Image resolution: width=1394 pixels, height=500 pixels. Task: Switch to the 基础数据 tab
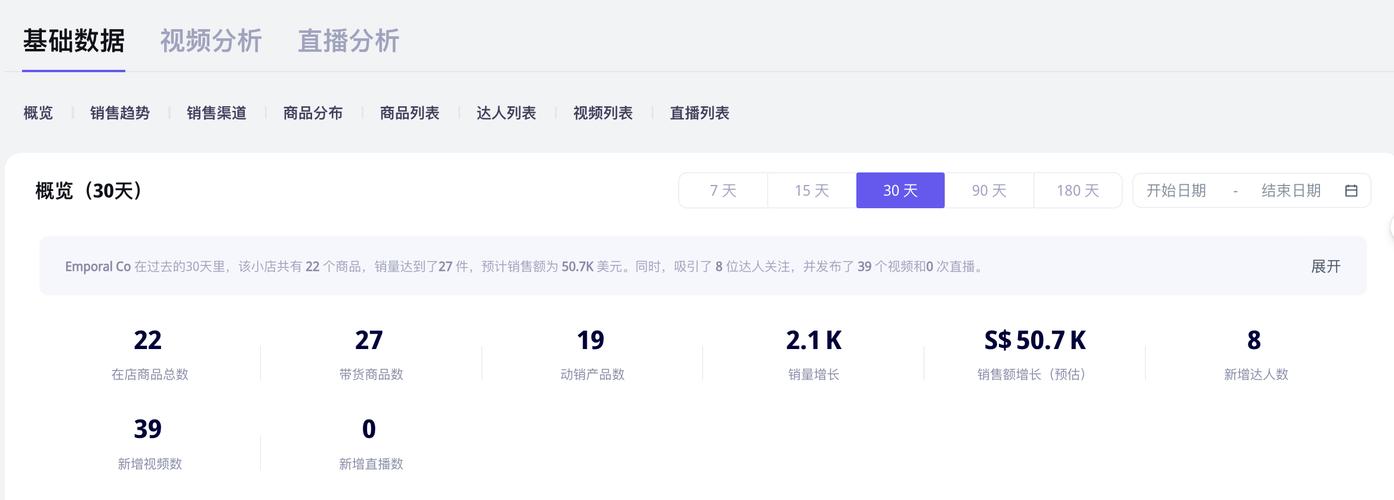pyautogui.click(x=74, y=41)
